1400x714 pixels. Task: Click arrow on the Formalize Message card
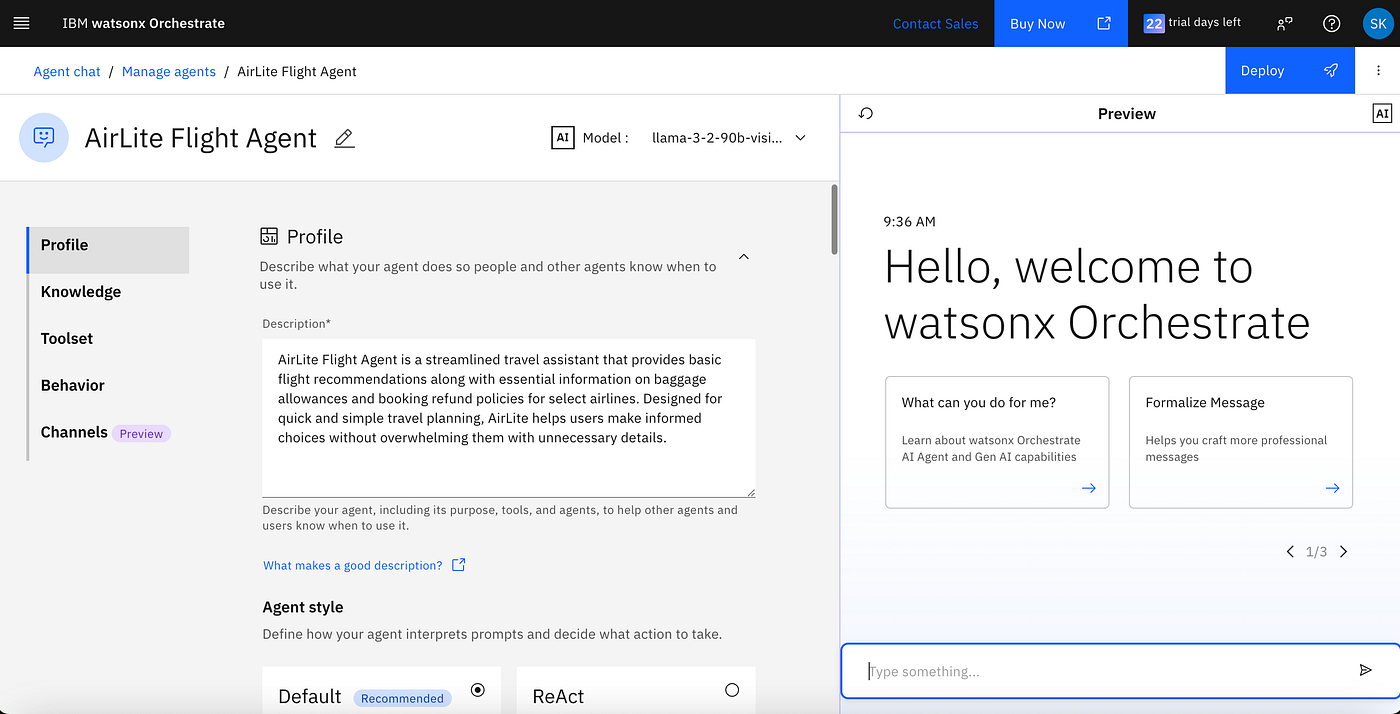(1332, 488)
